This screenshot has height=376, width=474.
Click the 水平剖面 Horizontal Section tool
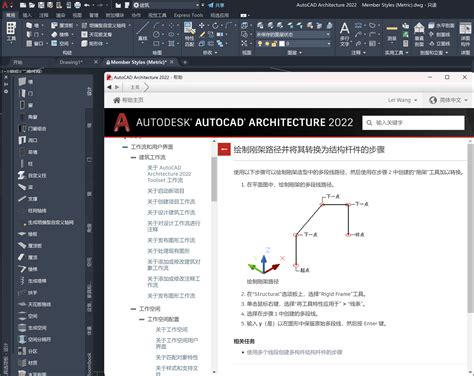click(441, 25)
